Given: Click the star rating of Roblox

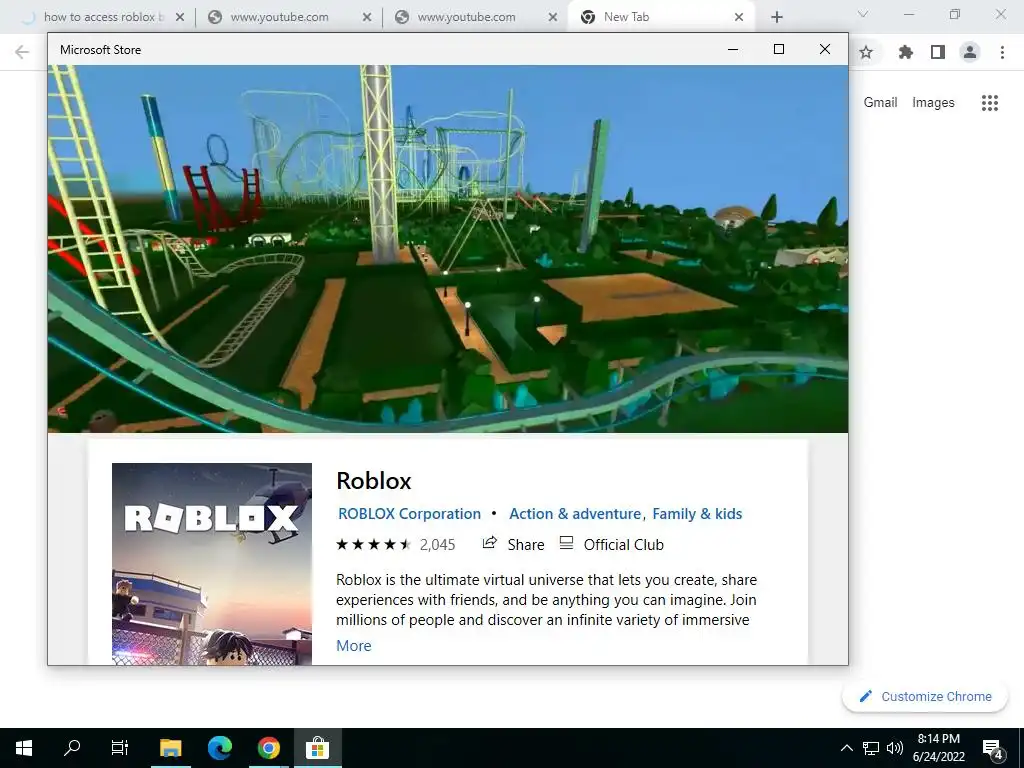Looking at the screenshot, I should tap(374, 544).
